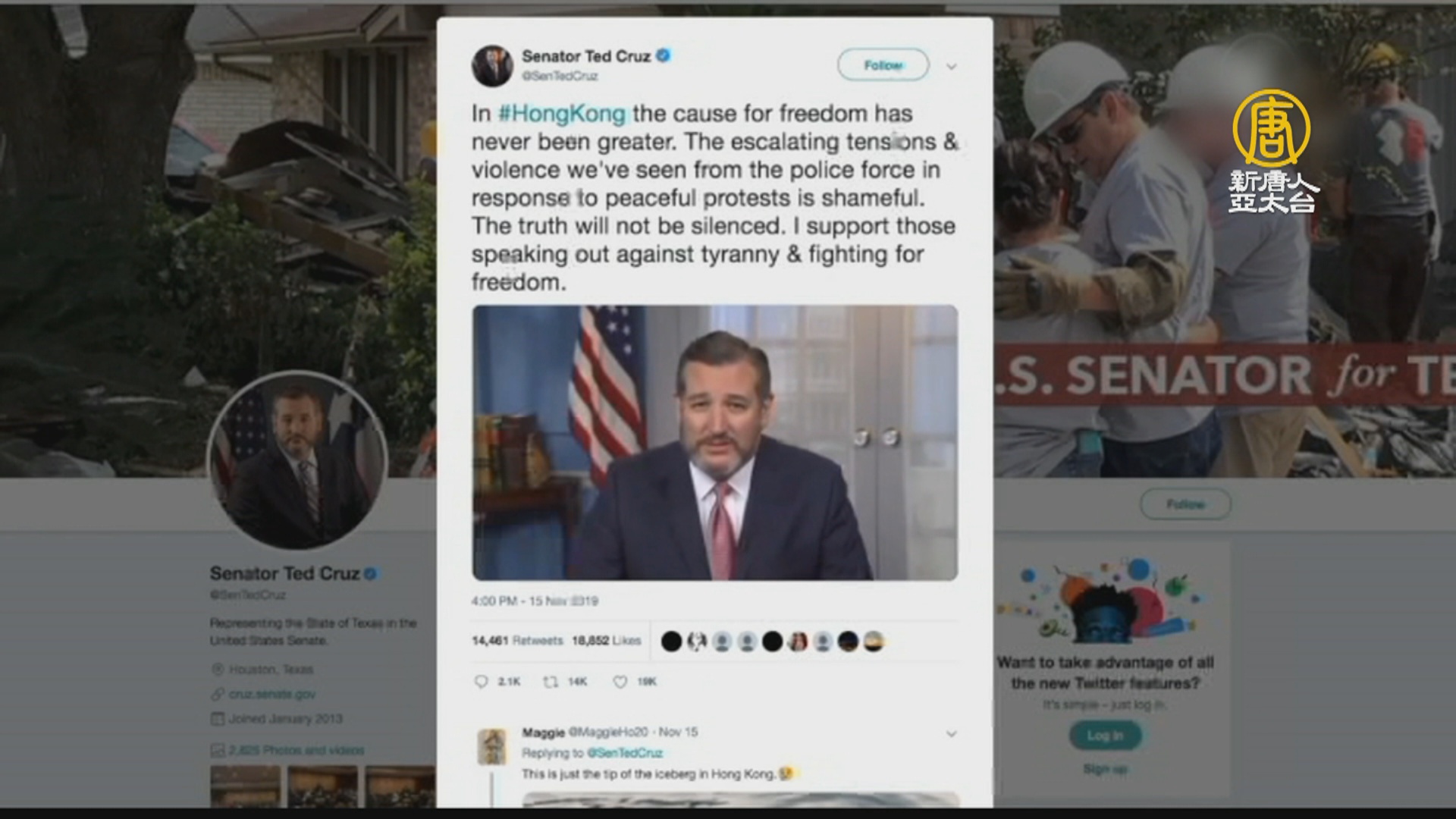
Task: Click the cruz.senate.gov link icon
Action: (218, 694)
